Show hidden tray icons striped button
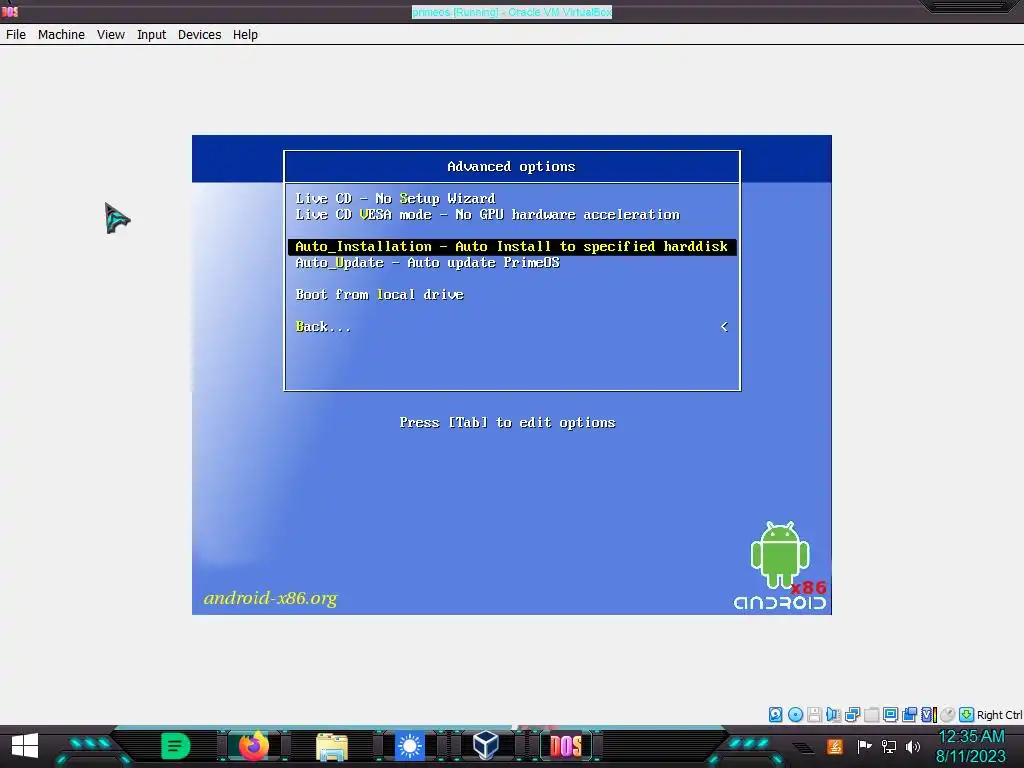Image resolution: width=1024 pixels, height=768 pixels. (x=804, y=748)
